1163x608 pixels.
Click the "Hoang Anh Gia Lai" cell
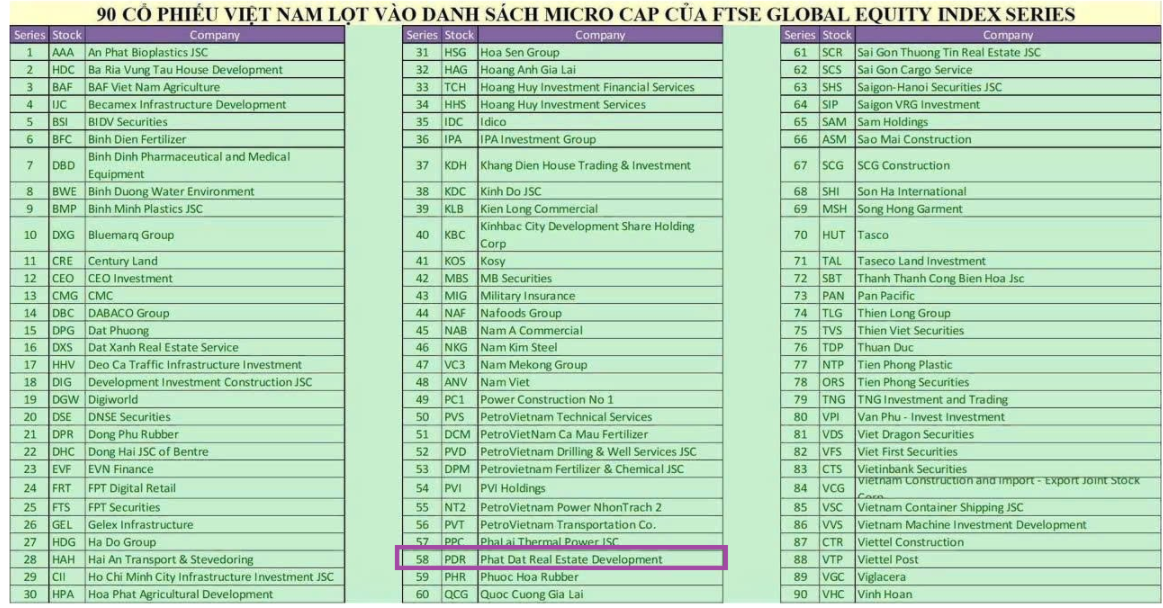coord(599,70)
